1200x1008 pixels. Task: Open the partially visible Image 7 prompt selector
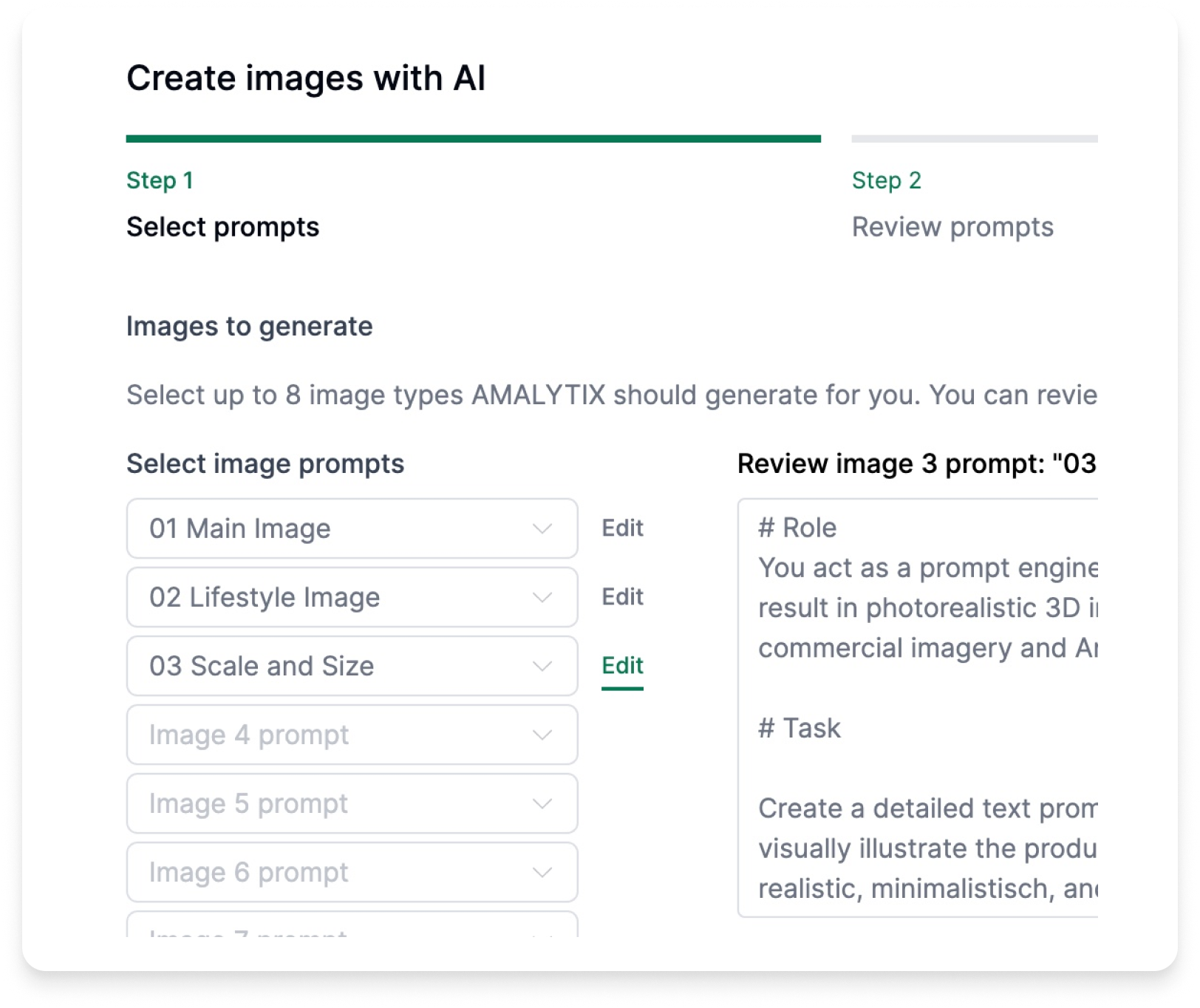click(x=352, y=925)
